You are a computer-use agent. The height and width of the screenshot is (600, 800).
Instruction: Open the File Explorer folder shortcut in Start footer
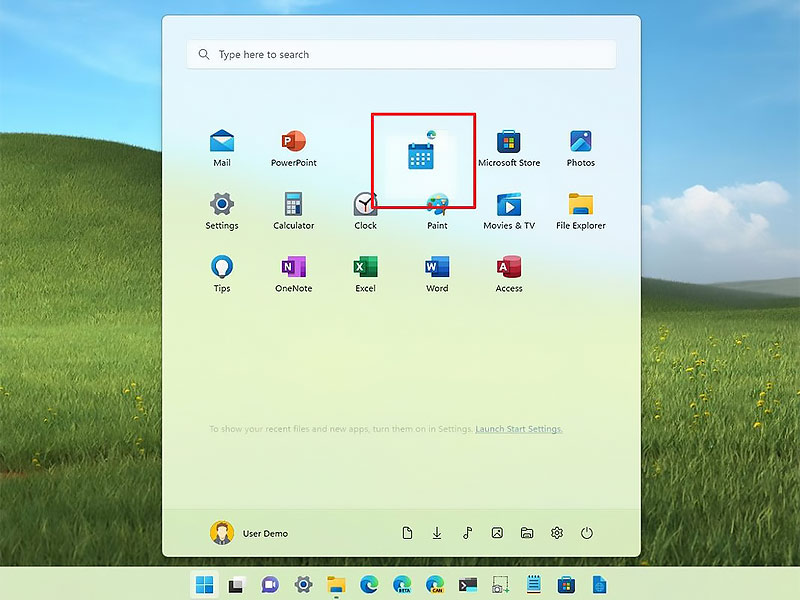coord(527,533)
